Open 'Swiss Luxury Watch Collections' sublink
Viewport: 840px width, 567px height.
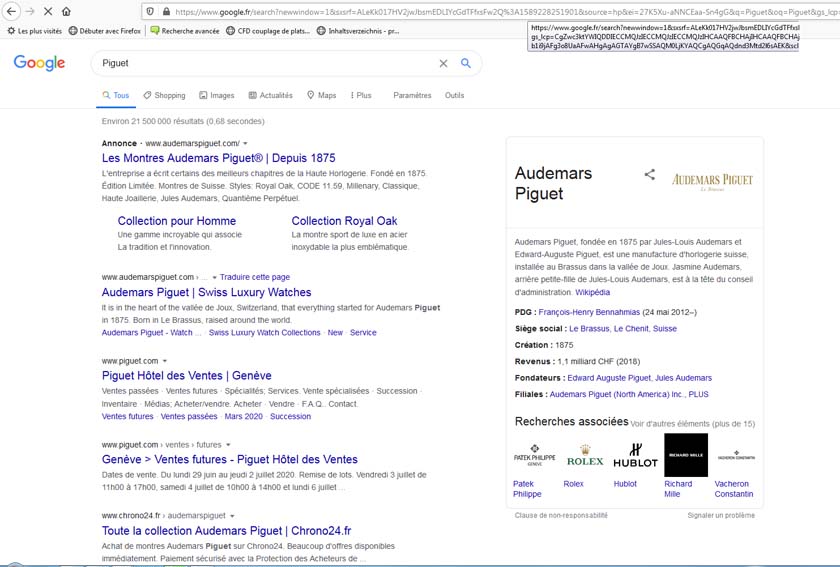[264, 333]
